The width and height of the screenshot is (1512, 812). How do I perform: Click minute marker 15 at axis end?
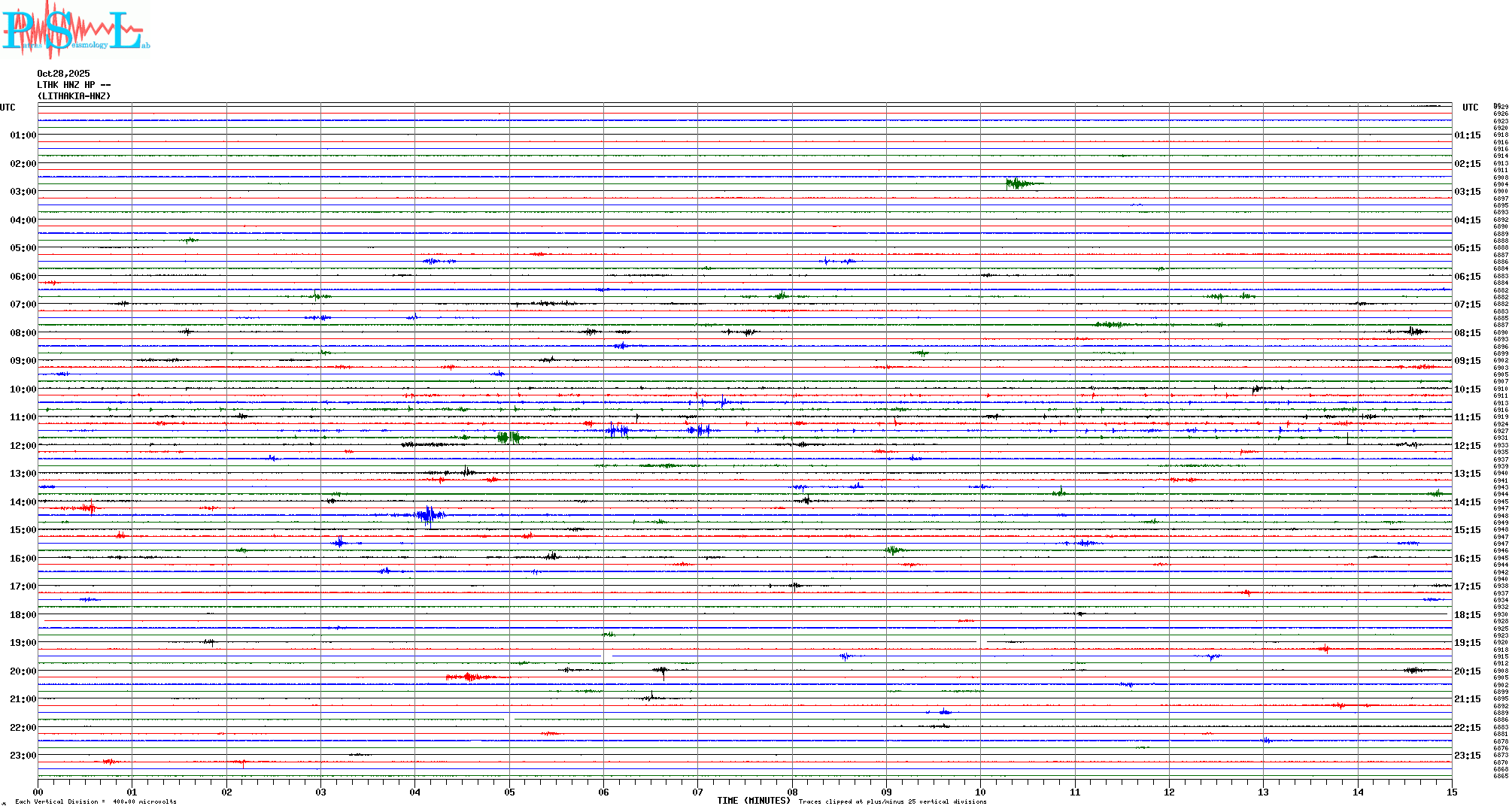click(1451, 792)
